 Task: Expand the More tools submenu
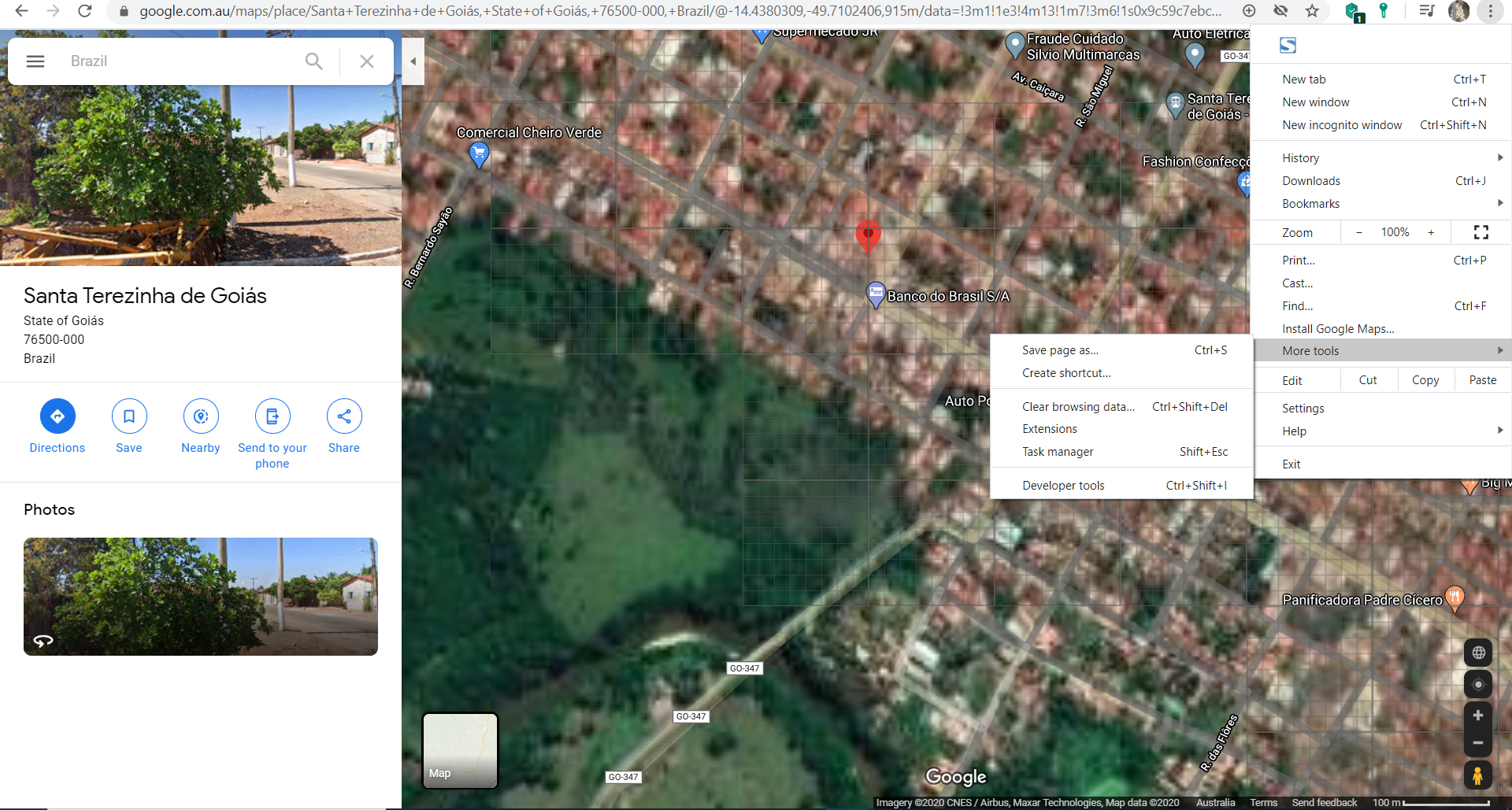point(1380,351)
